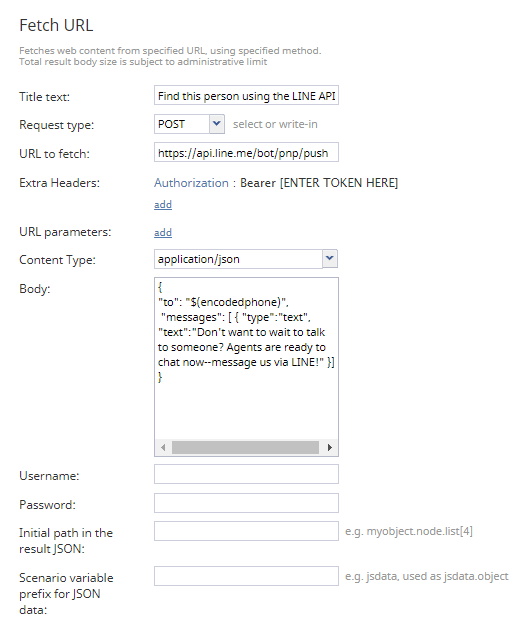Click the Authorization header name

click(191, 183)
